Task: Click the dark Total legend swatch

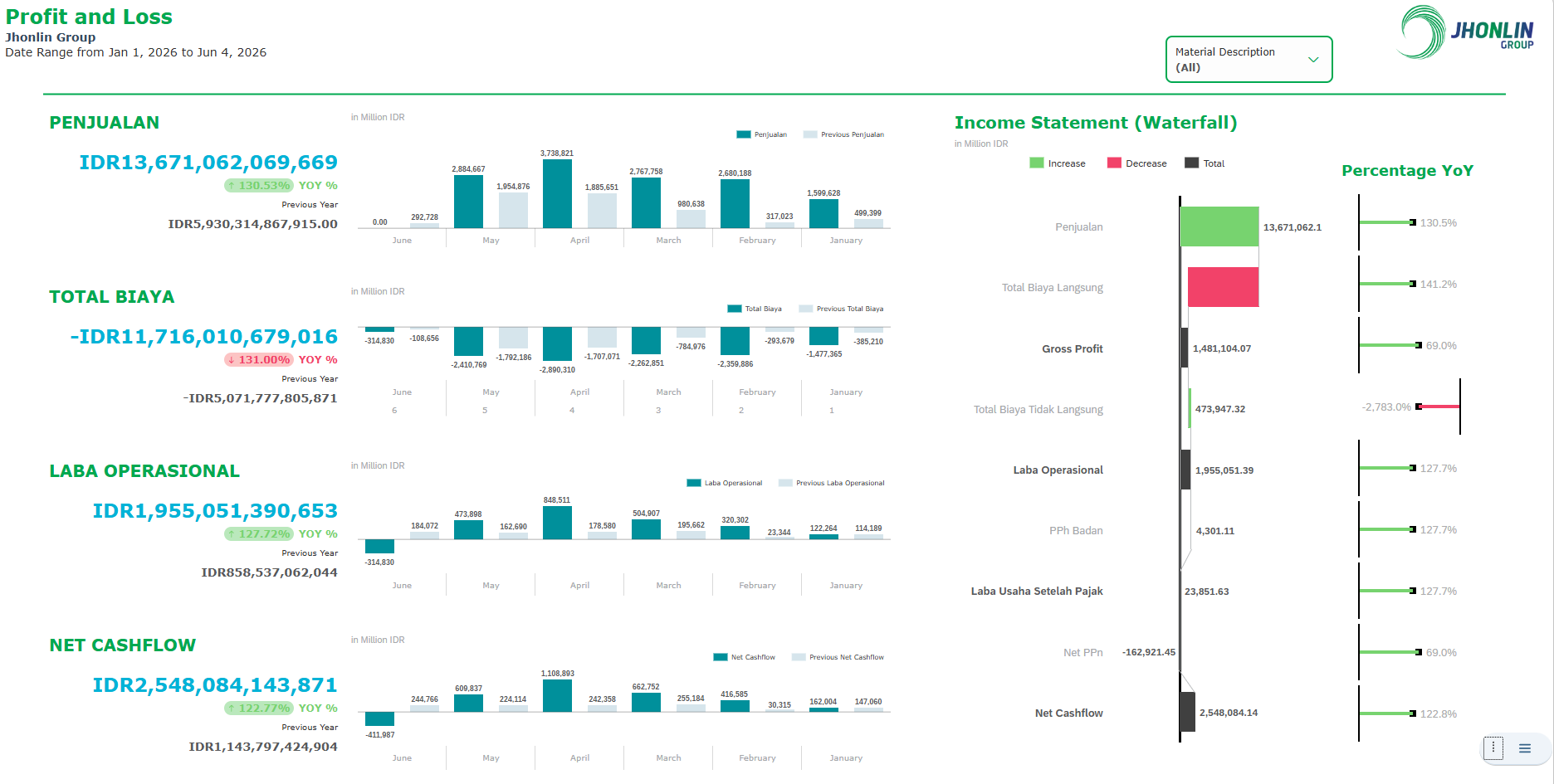Action: (1191, 163)
